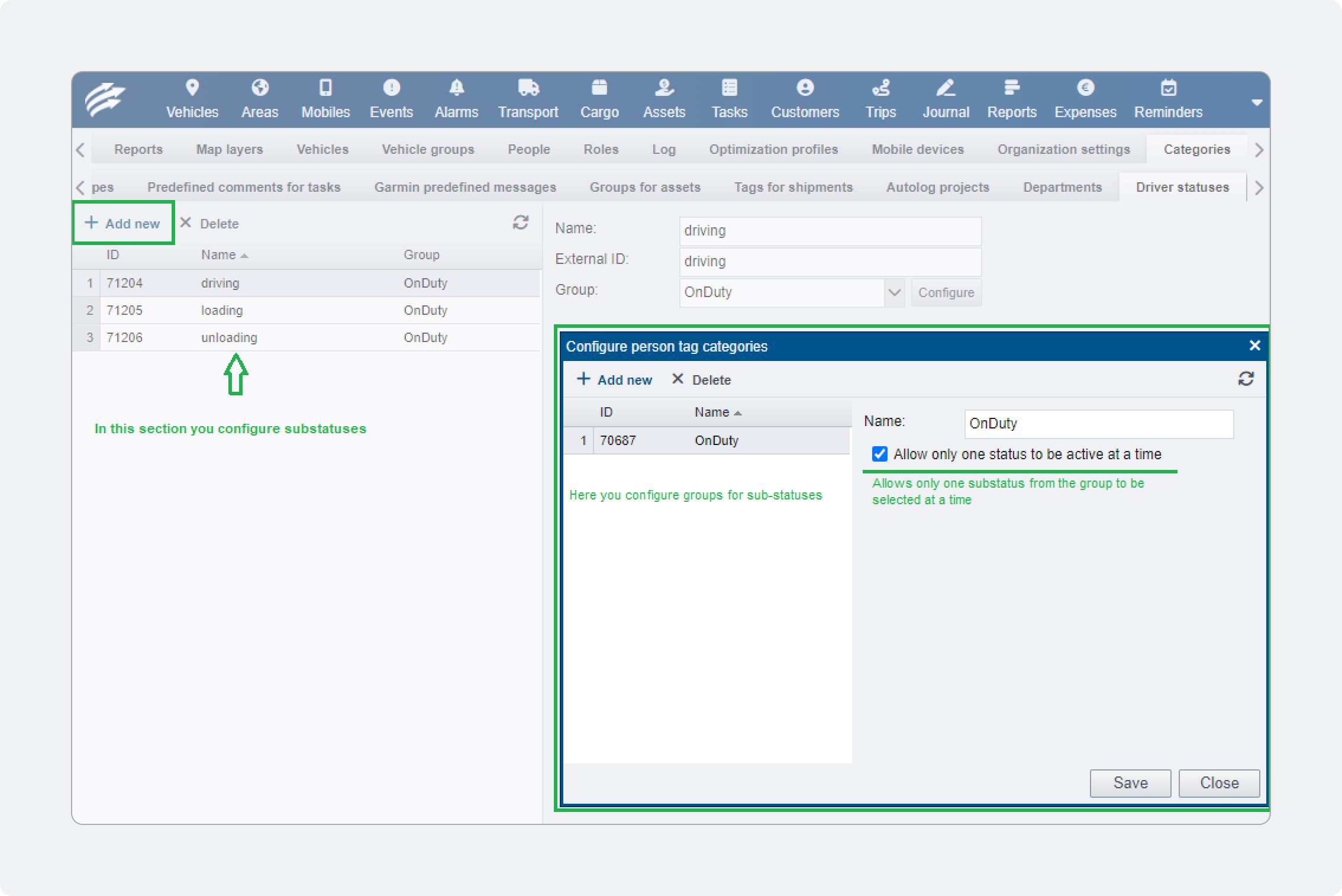This screenshot has height=896, width=1342.
Task: Click Save in the configure dialog
Action: 1130,783
